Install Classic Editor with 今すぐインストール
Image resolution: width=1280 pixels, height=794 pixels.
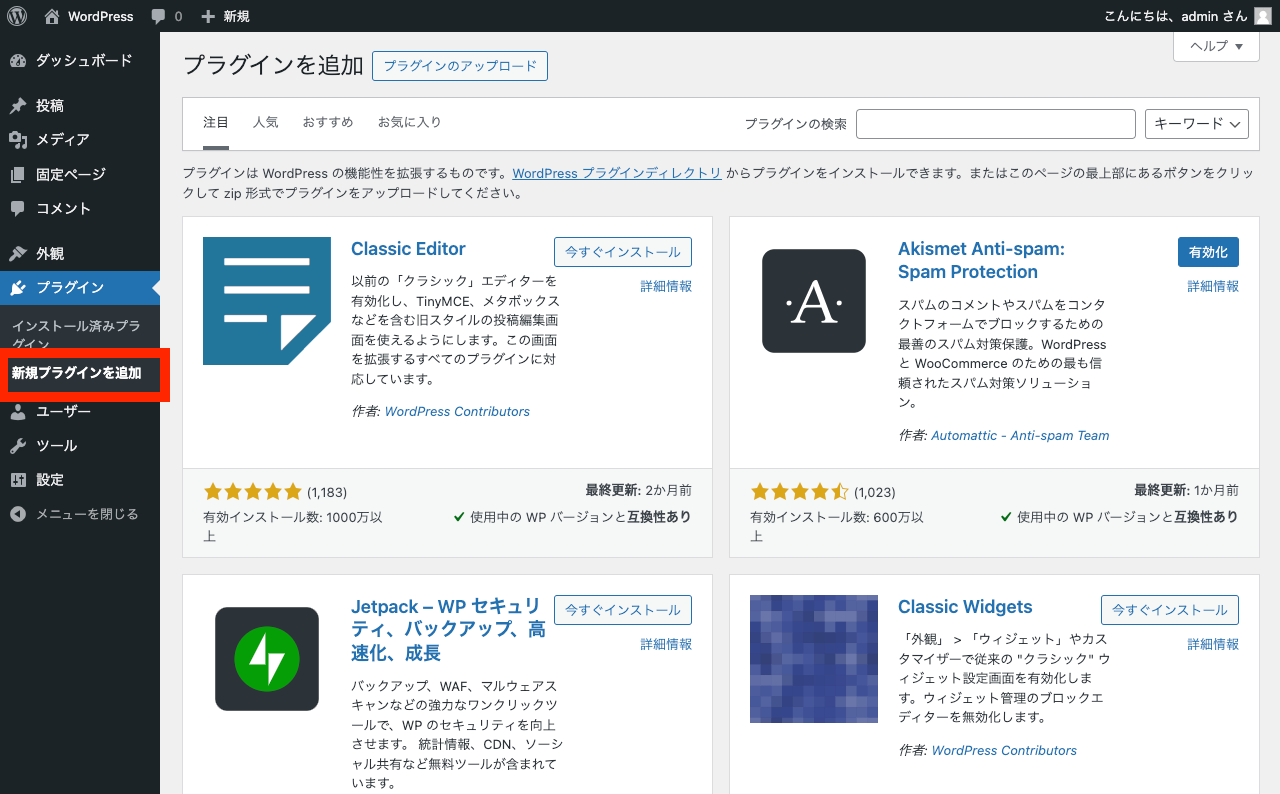[623, 252]
